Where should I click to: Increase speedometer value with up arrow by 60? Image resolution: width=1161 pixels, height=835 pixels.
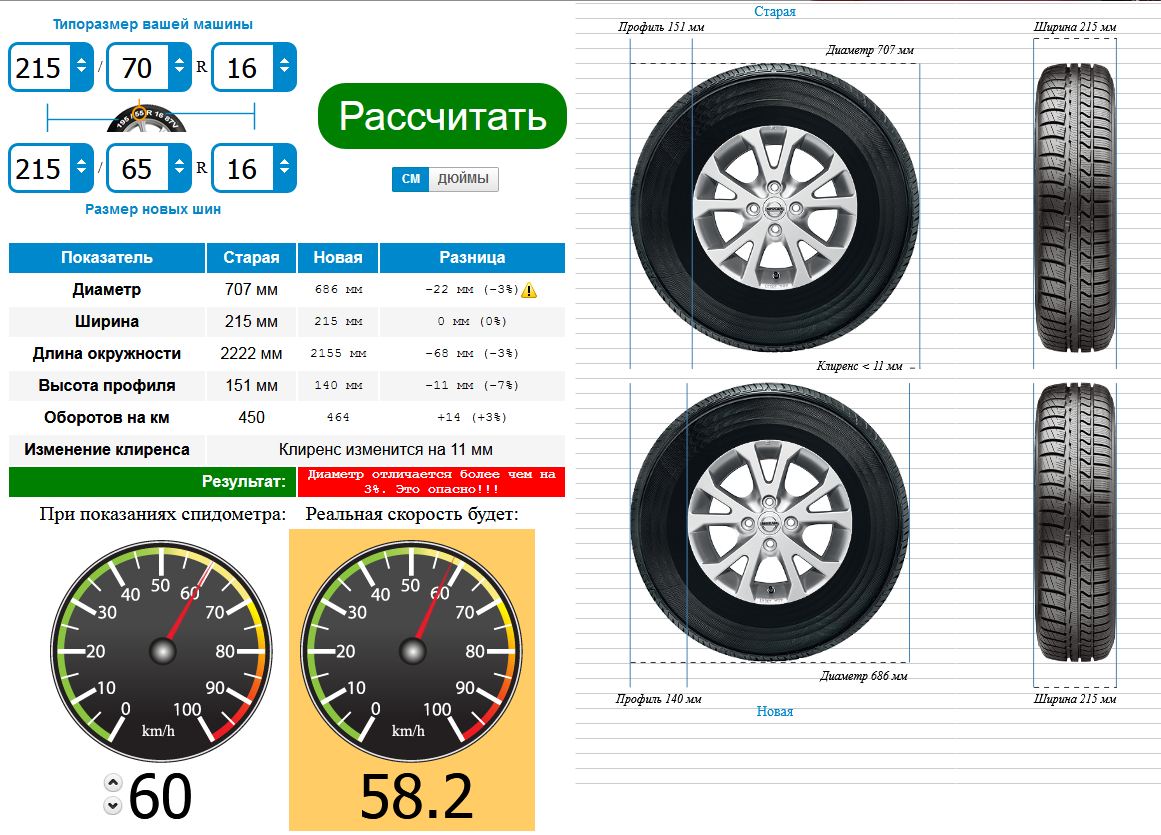113,783
